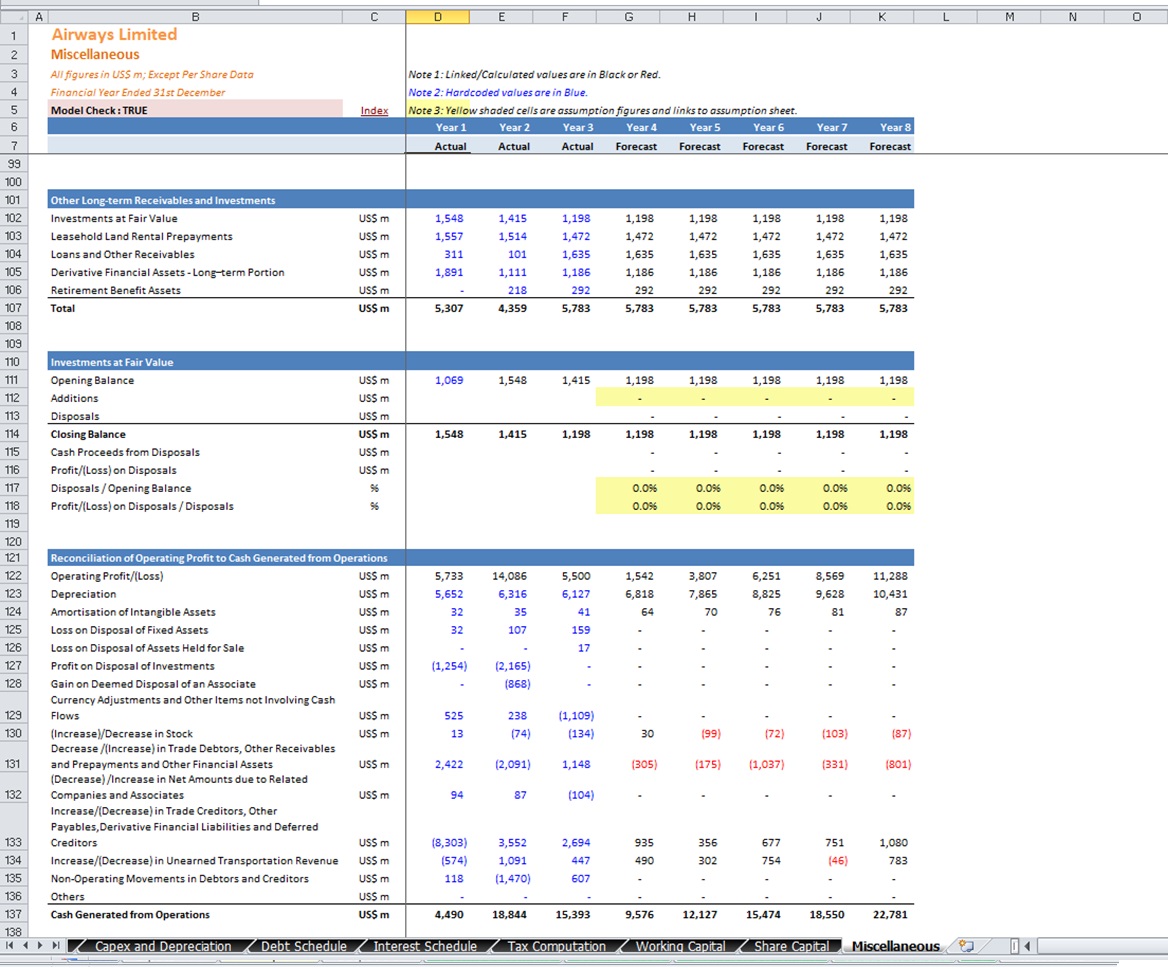Select the Miscellaneous sheet tab
The width and height of the screenshot is (1168, 969).
click(895, 946)
